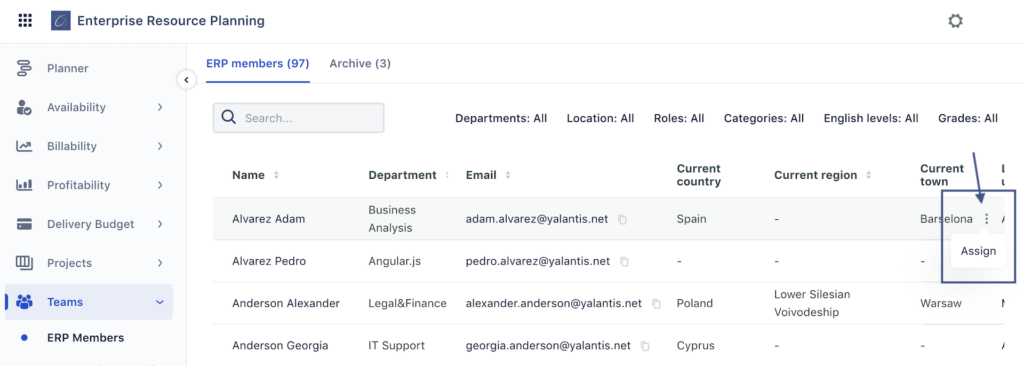Click the Availability sidebar icon
The image size is (1024, 366).
point(24,107)
